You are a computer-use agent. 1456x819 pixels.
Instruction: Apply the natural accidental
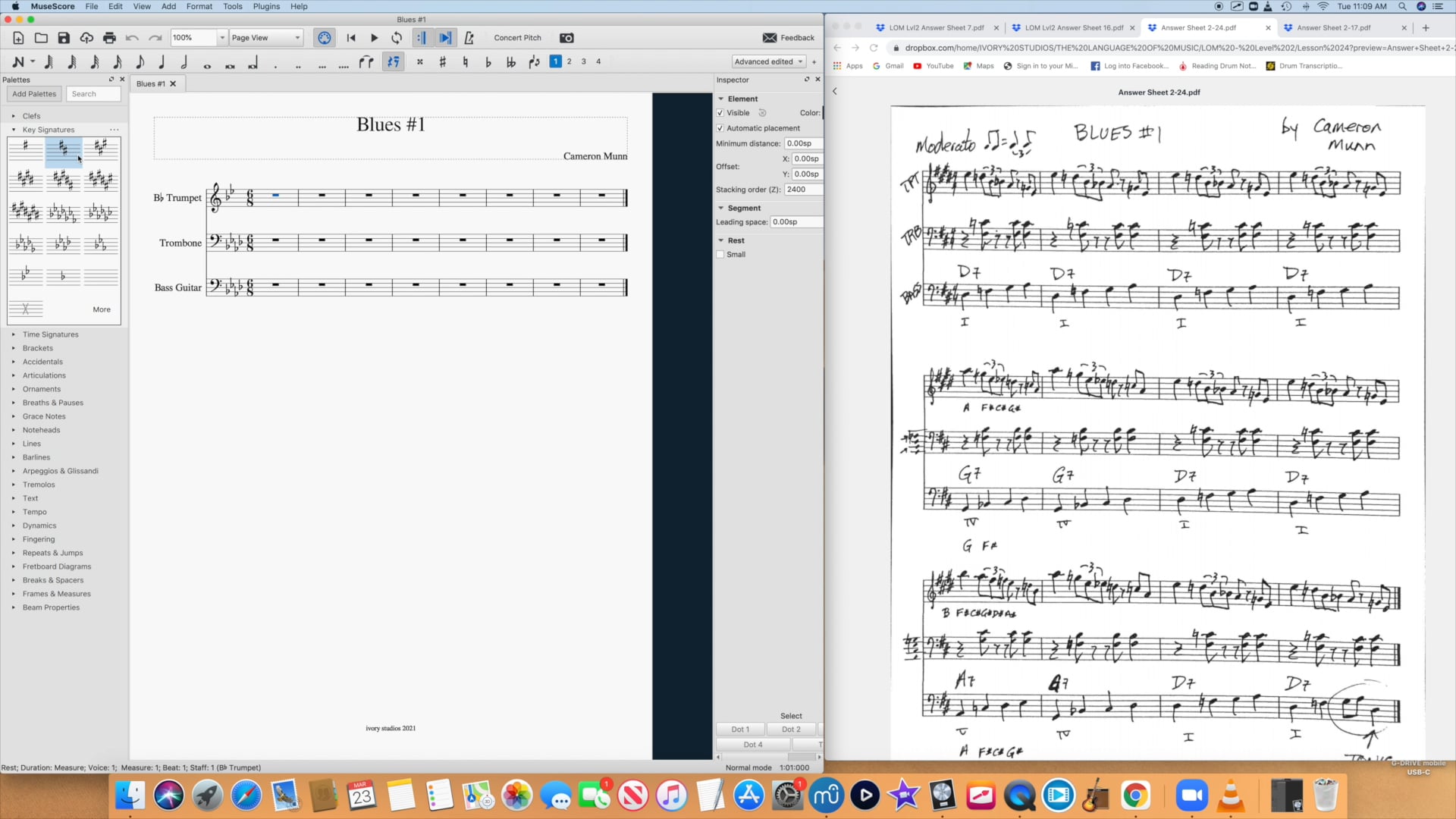[x=465, y=62]
